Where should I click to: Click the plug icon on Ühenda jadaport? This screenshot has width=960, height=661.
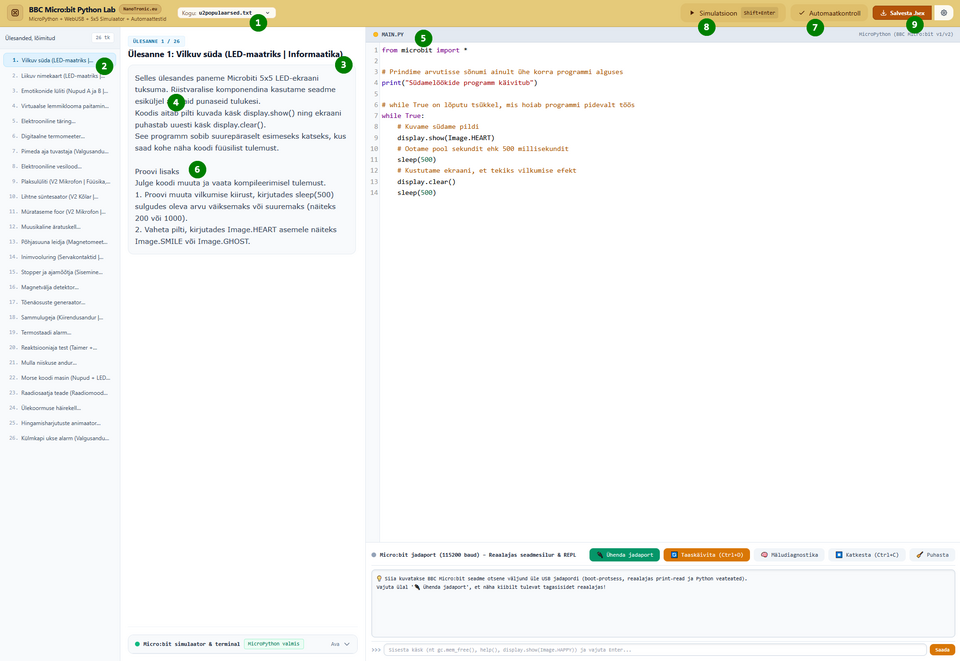pyautogui.click(x=600, y=555)
